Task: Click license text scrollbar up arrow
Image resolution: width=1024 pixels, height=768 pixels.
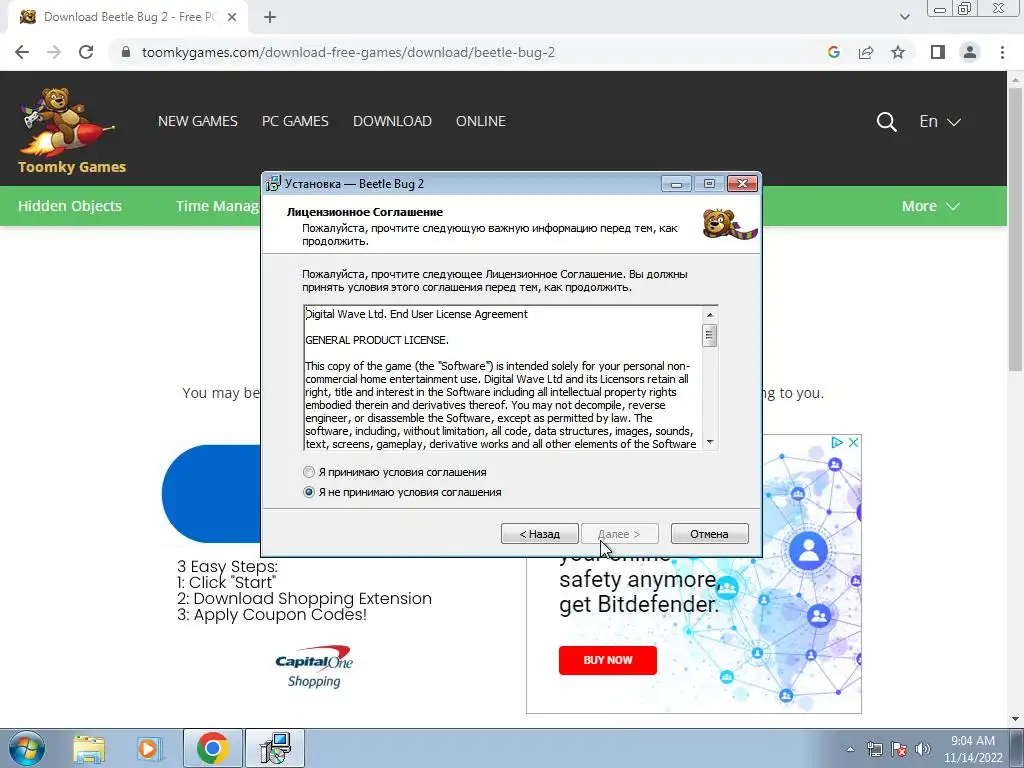Action: click(x=710, y=315)
